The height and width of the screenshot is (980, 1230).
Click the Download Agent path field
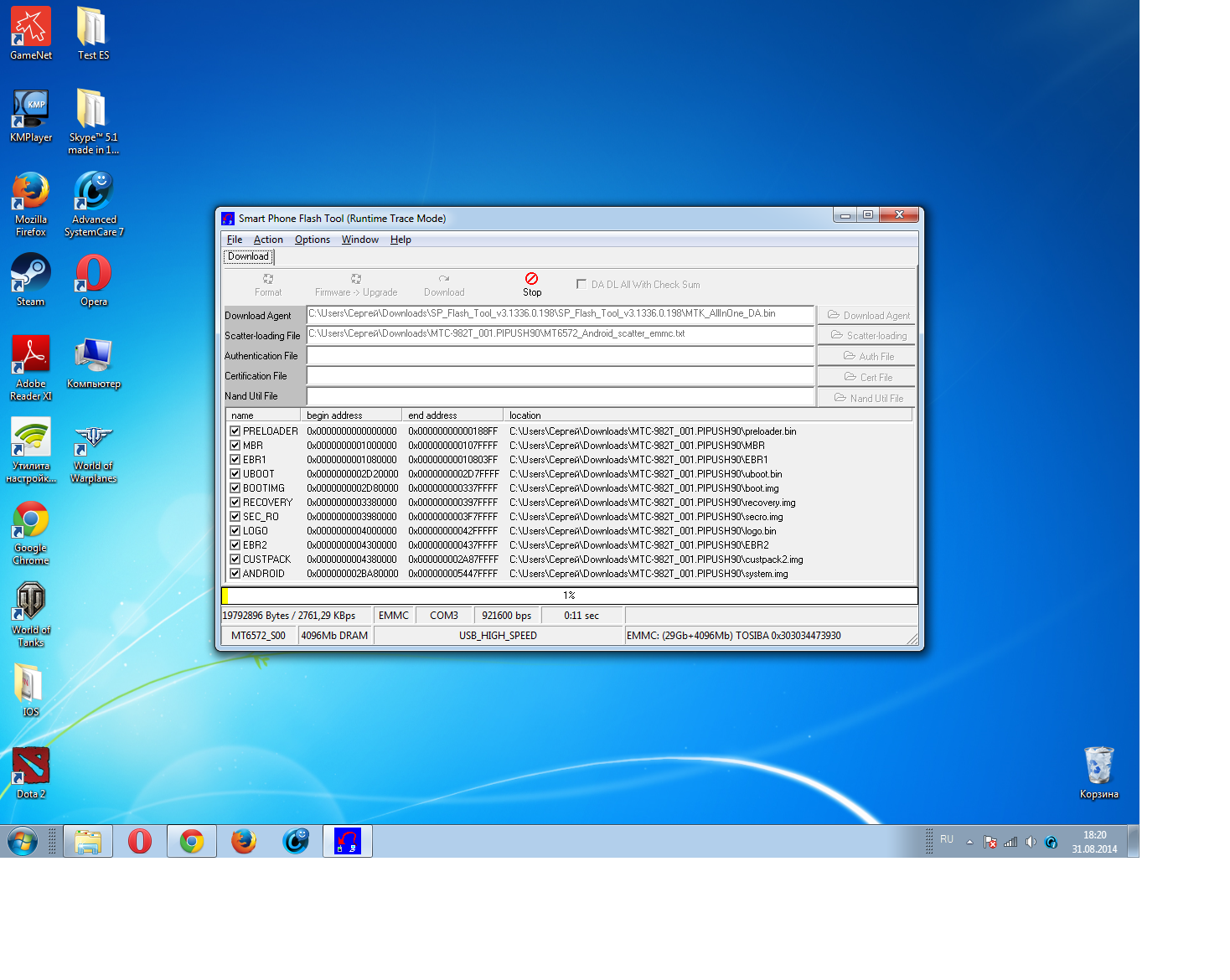pyautogui.click(x=561, y=314)
